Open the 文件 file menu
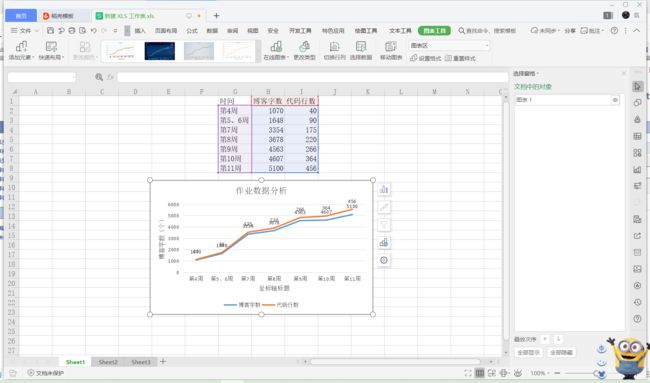Viewport: 650px width, 383px height. (x=22, y=31)
